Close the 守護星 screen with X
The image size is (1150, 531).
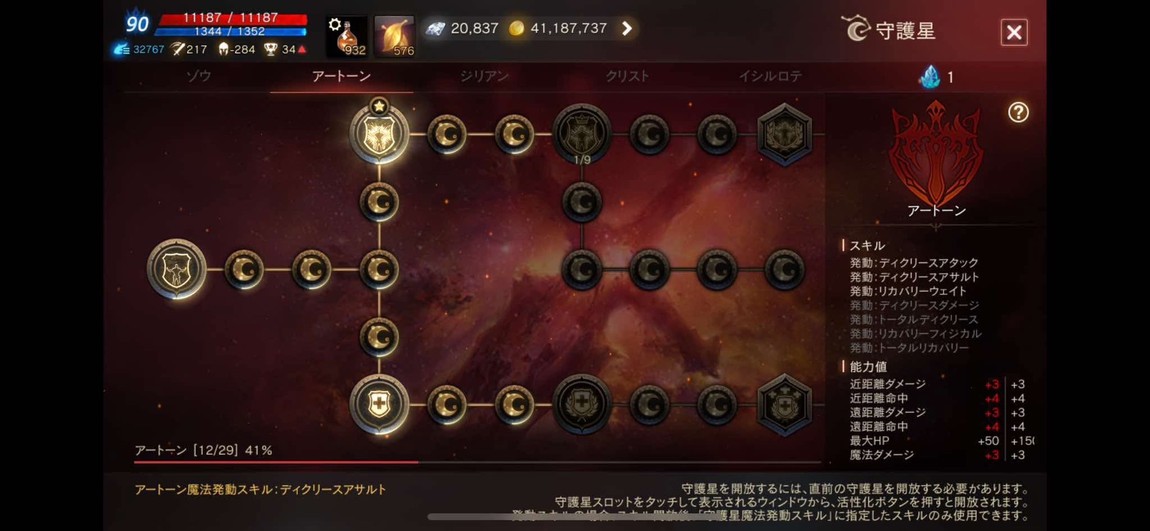[x=1014, y=32]
